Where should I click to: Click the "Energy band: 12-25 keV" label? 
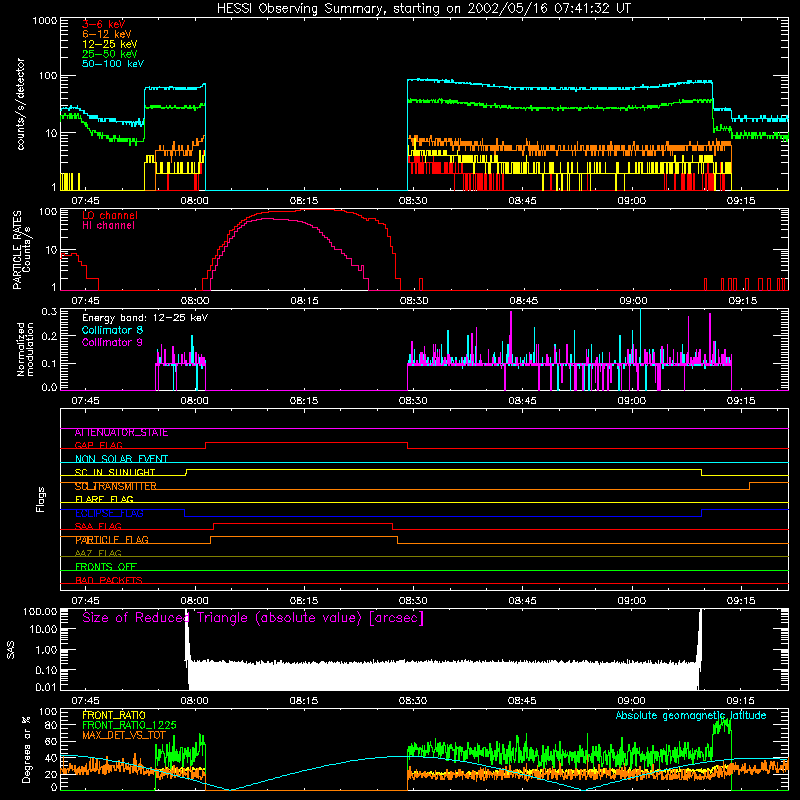[x=145, y=318]
